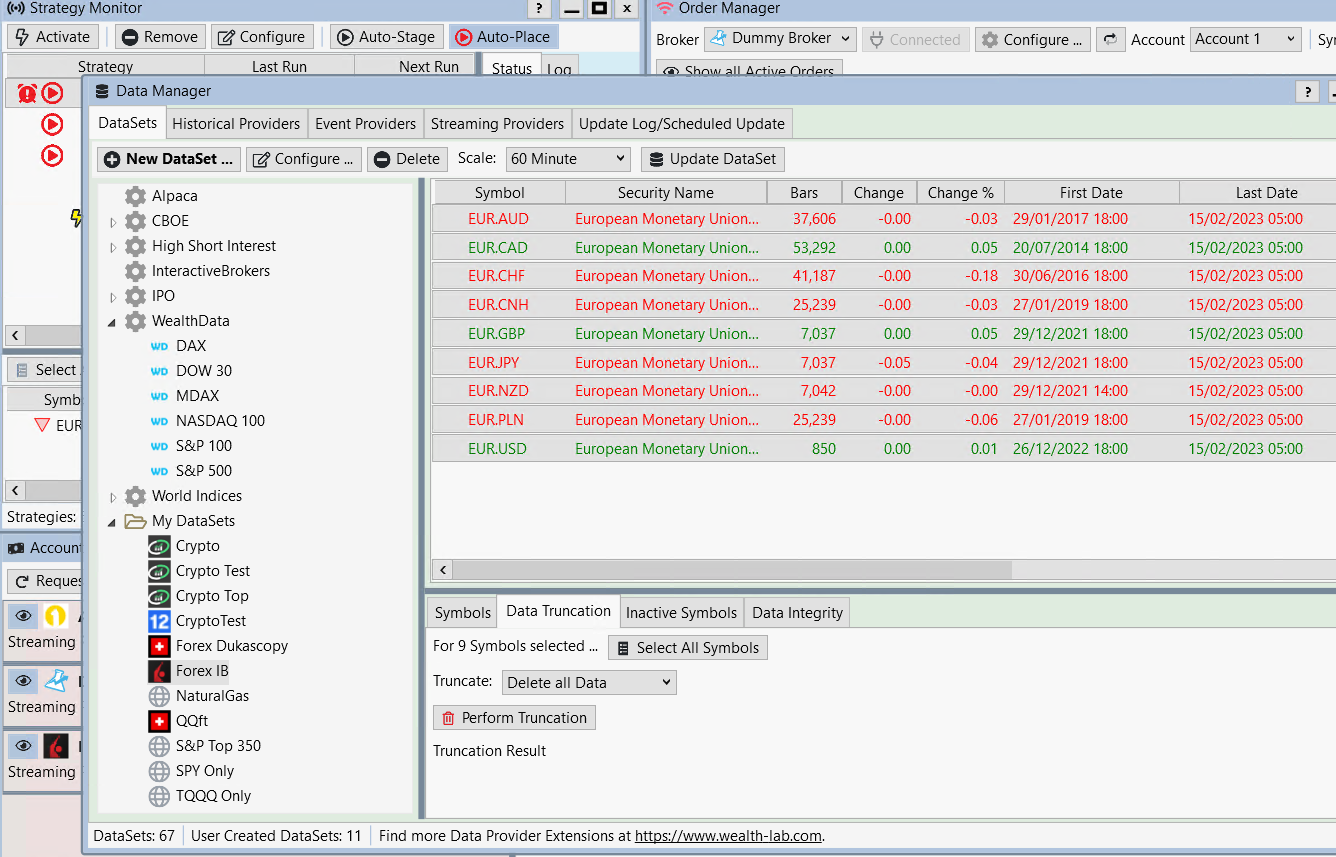This screenshot has height=857, width=1336.
Task: Click the NaturalGas globe icon
Action: coord(159,696)
